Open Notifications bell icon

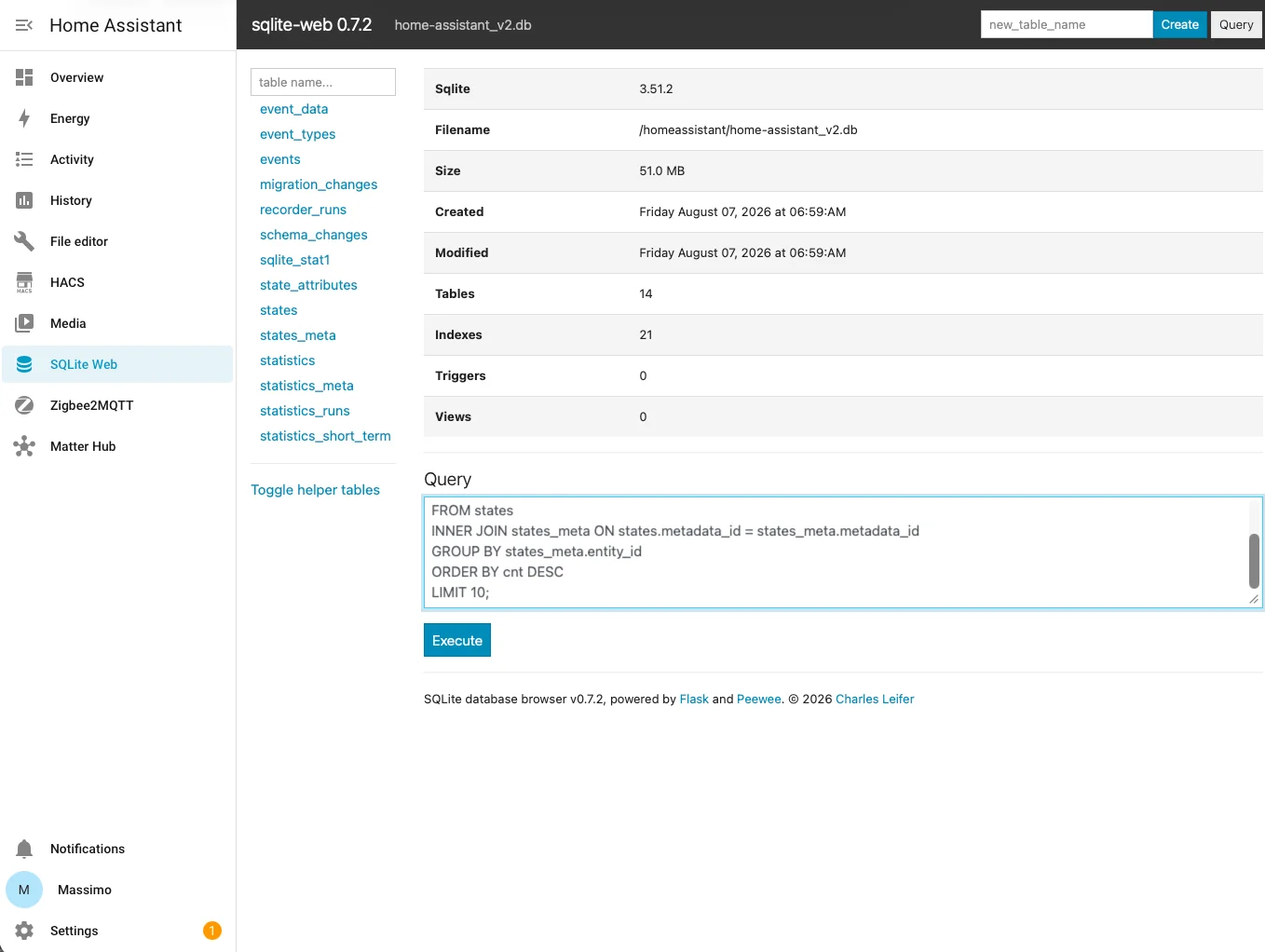click(x=24, y=849)
